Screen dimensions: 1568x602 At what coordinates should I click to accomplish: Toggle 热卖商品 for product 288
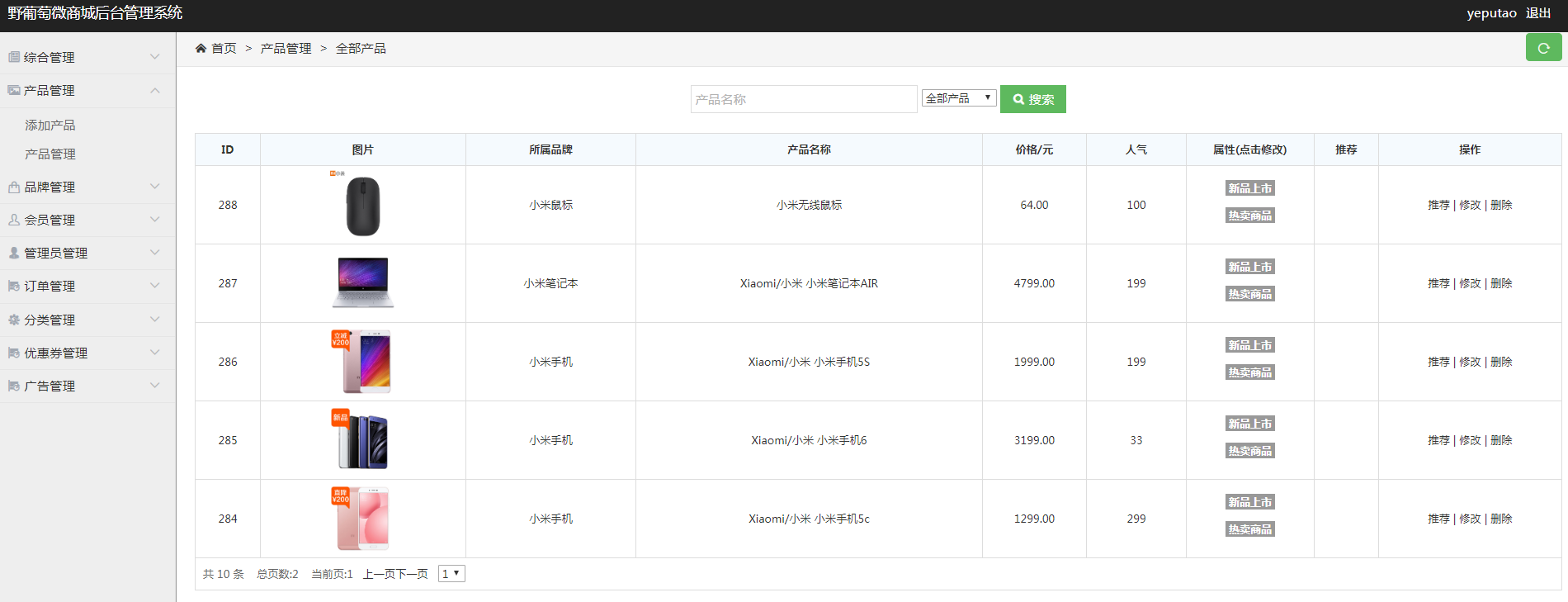tap(1250, 216)
